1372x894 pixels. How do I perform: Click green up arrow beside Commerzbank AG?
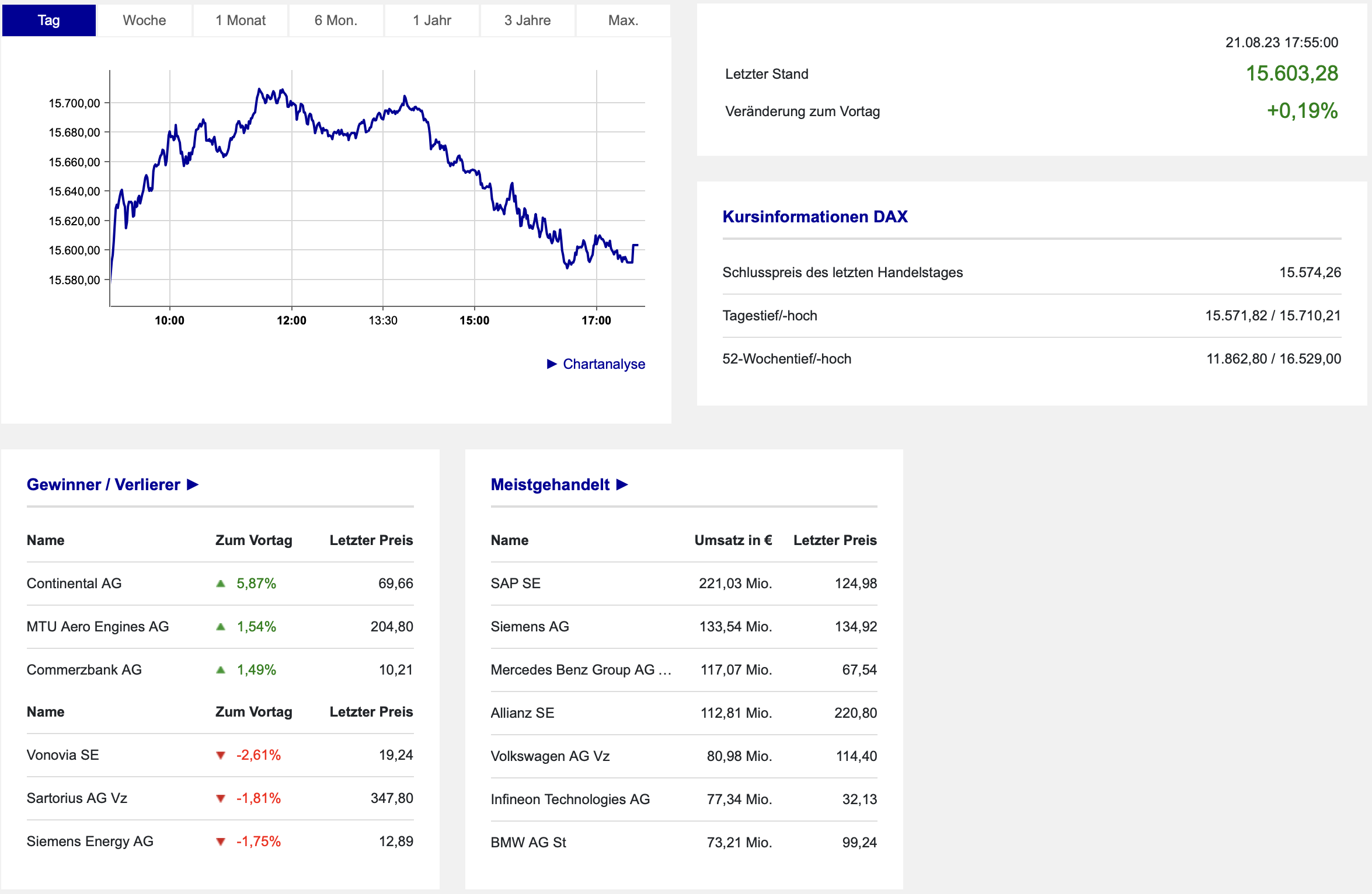tap(221, 670)
